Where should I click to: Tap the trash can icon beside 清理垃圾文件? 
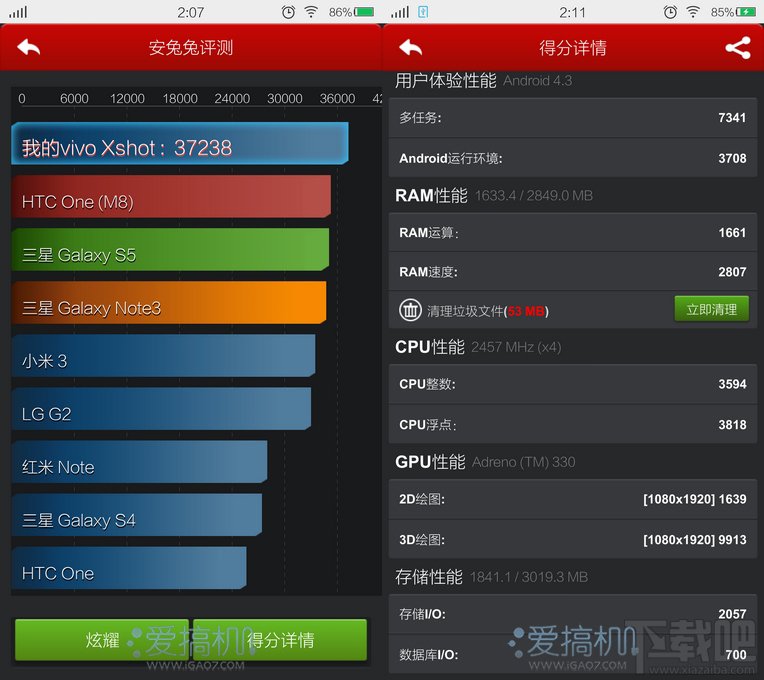click(x=410, y=310)
